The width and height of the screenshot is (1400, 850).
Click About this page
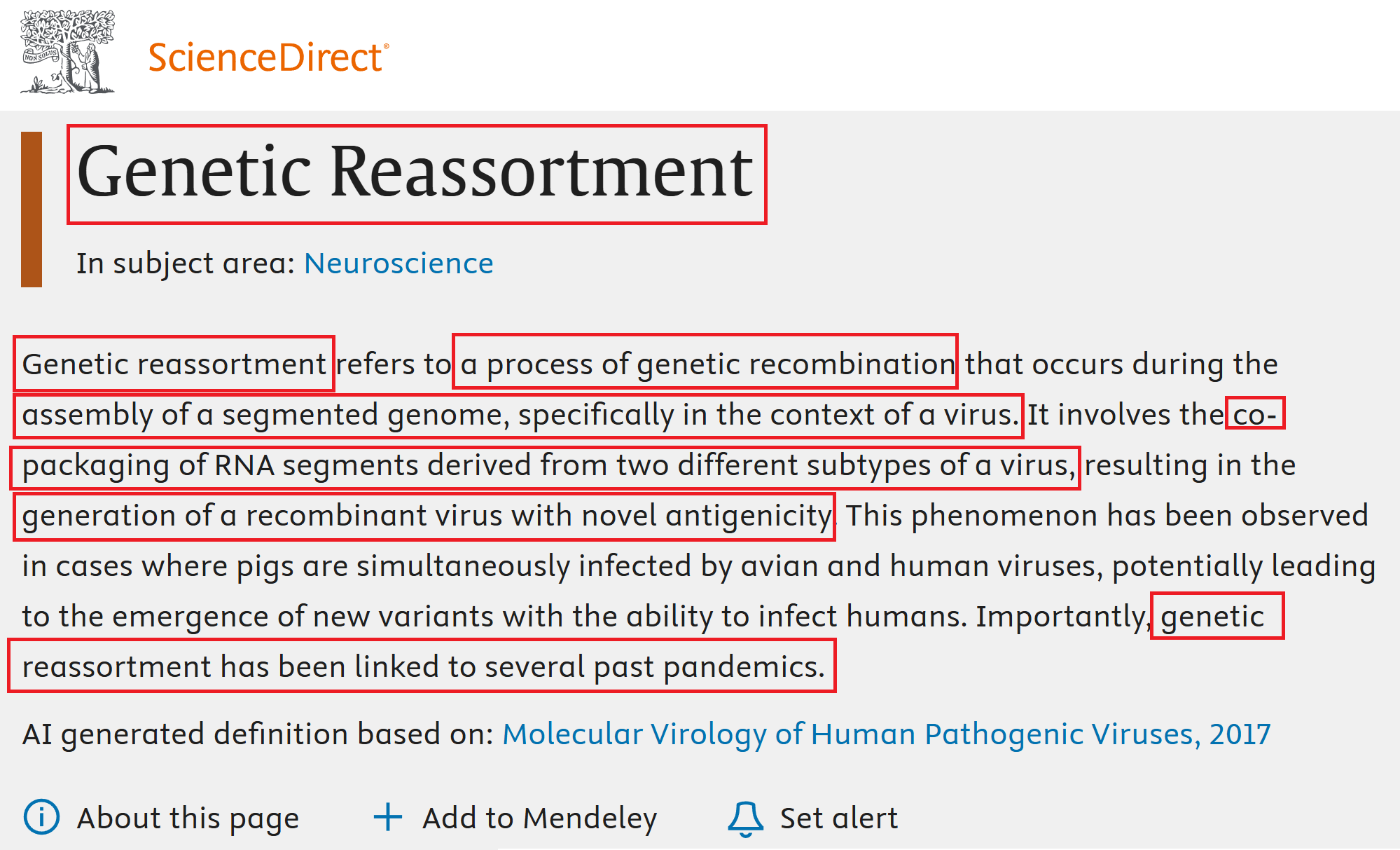coord(188,818)
